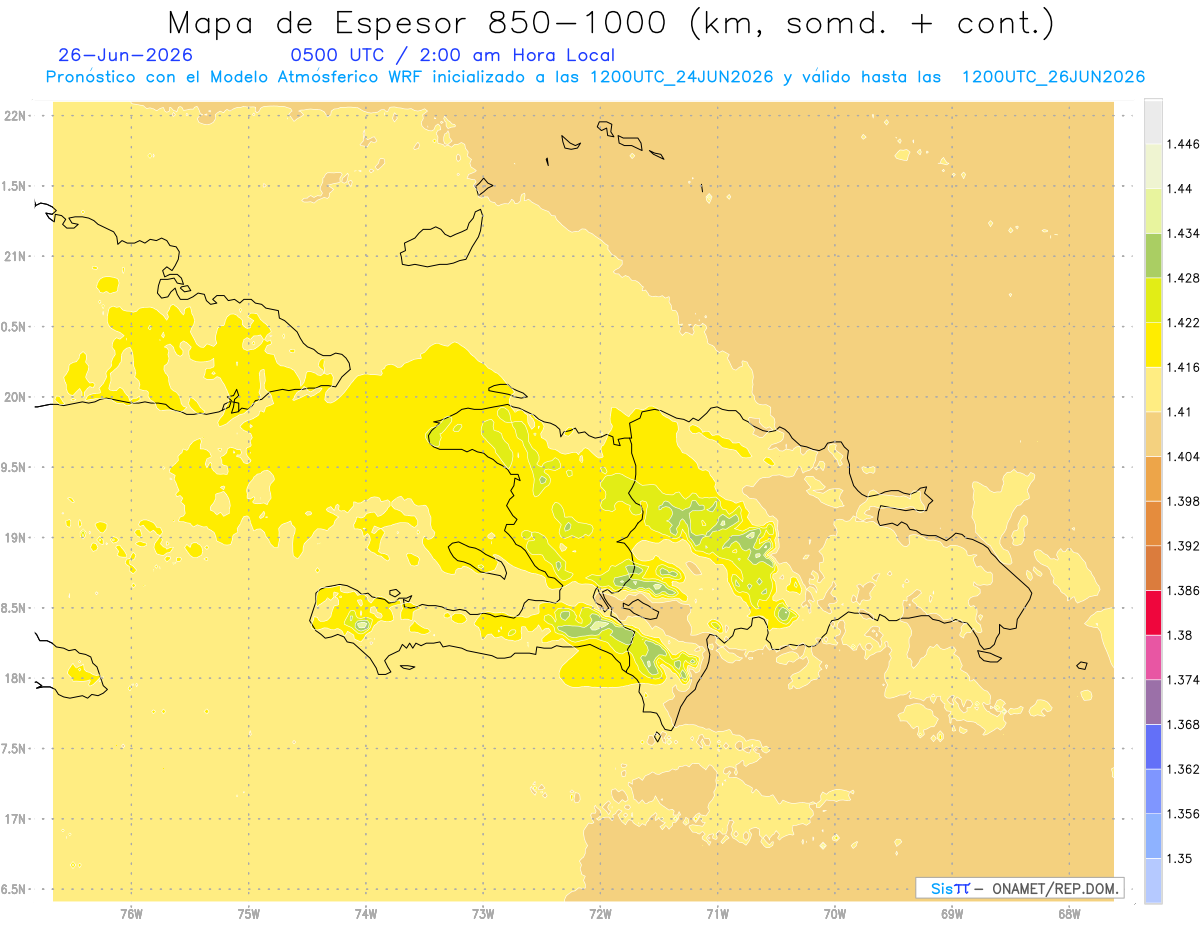Click the "69W" longitude axis label
The width and height of the screenshot is (1200, 927).
(951, 913)
